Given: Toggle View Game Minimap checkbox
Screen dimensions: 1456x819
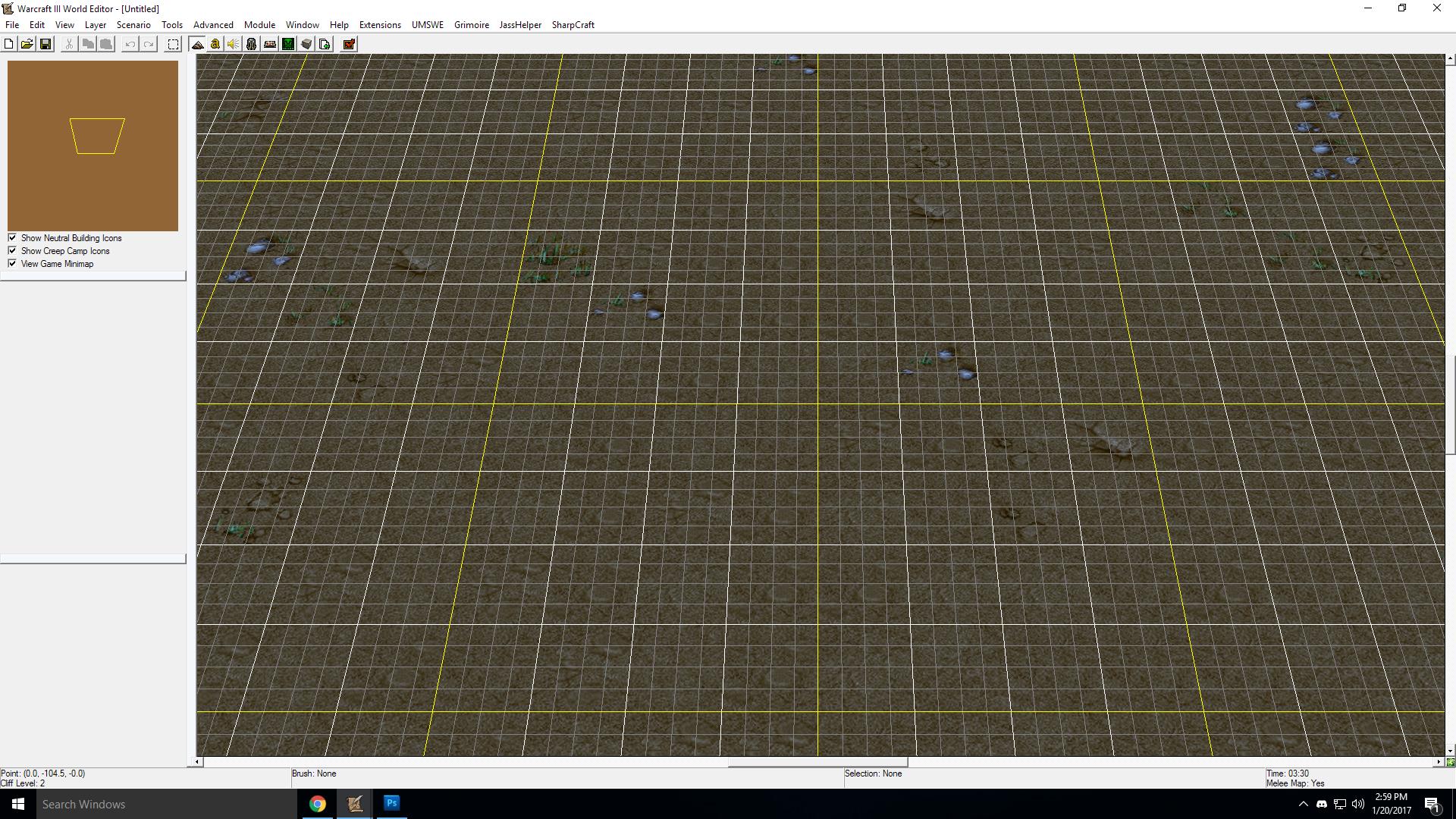Looking at the screenshot, I should 12,263.
